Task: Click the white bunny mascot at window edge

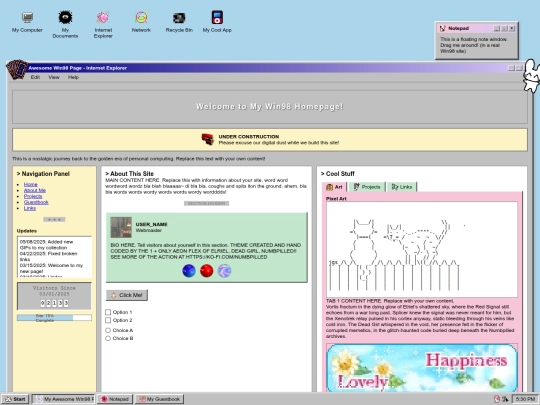Action: 531,76
